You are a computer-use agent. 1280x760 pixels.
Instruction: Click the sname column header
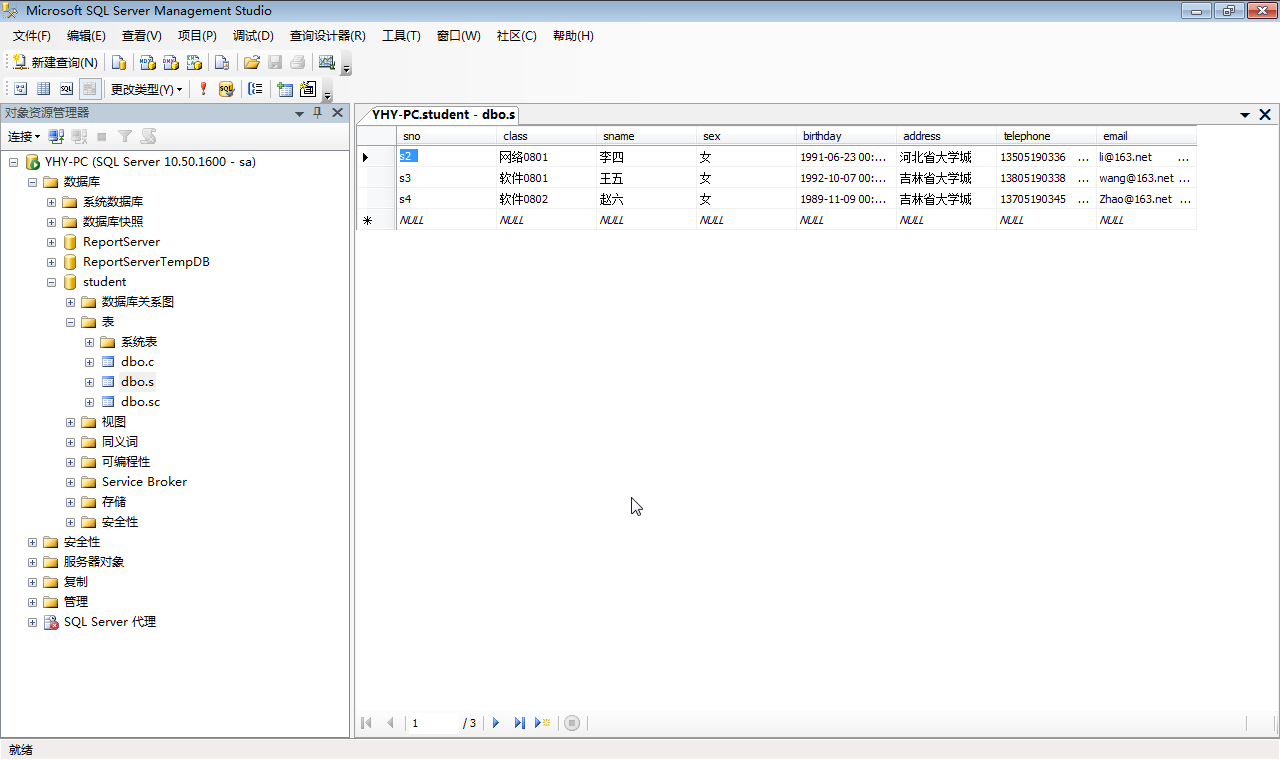646,136
